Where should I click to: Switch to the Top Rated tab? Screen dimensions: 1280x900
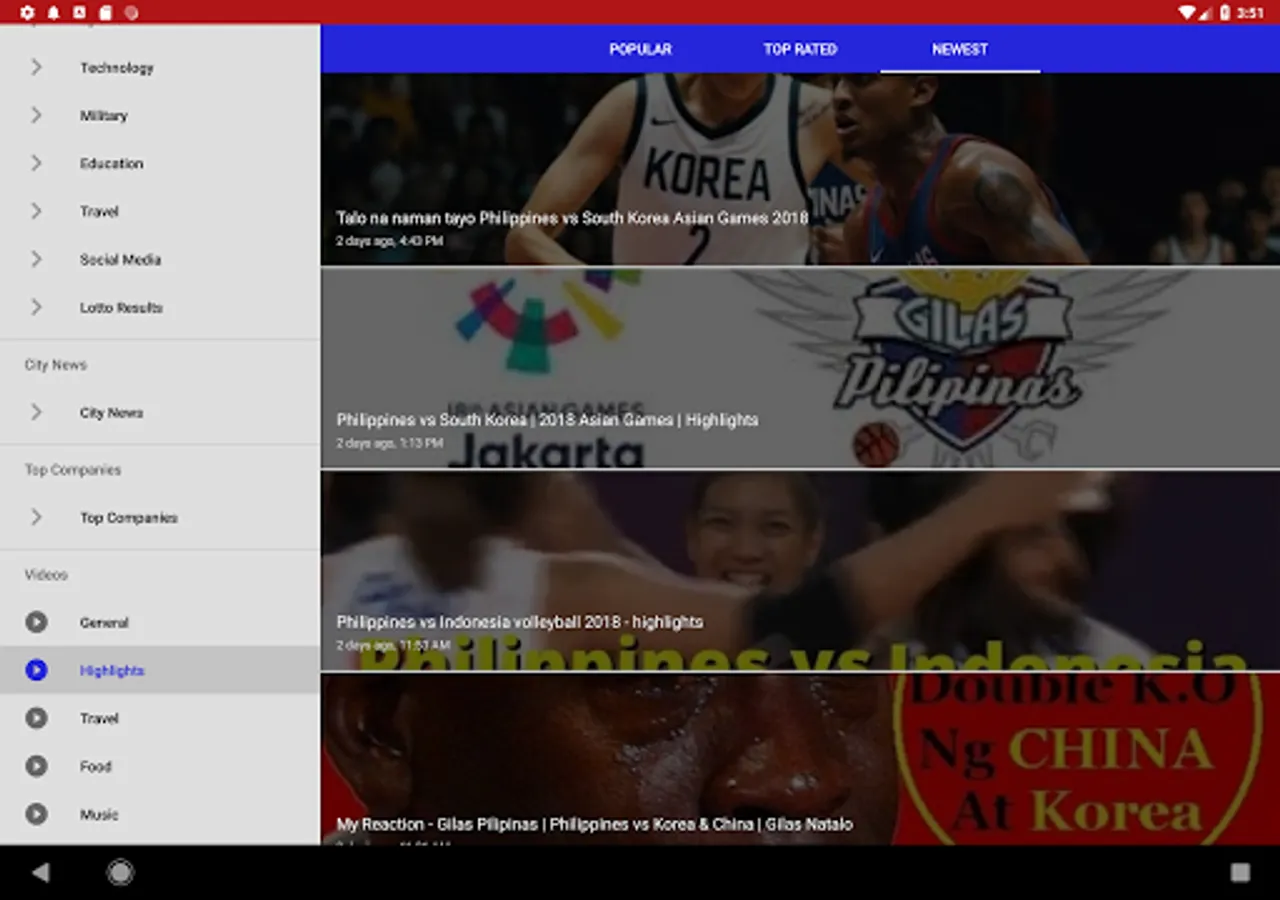800,49
